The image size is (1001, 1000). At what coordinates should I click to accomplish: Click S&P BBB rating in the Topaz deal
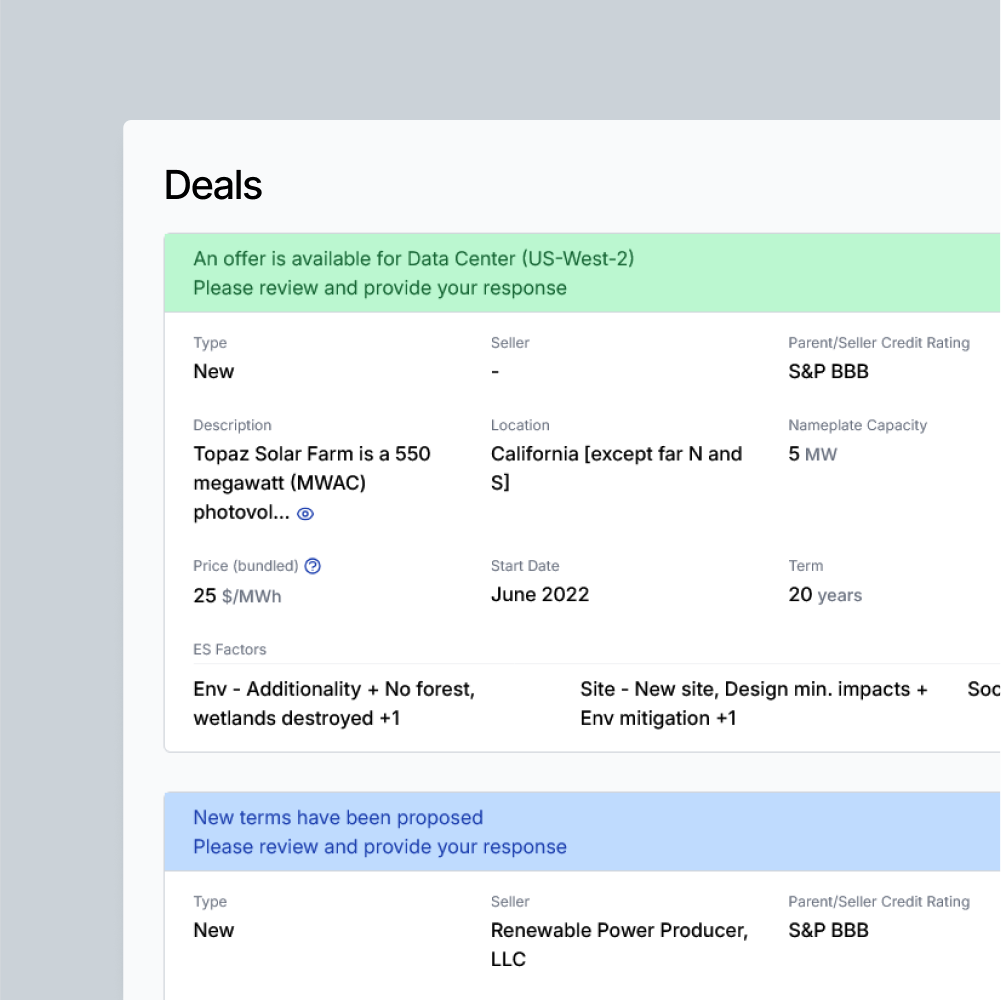point(828,372)
